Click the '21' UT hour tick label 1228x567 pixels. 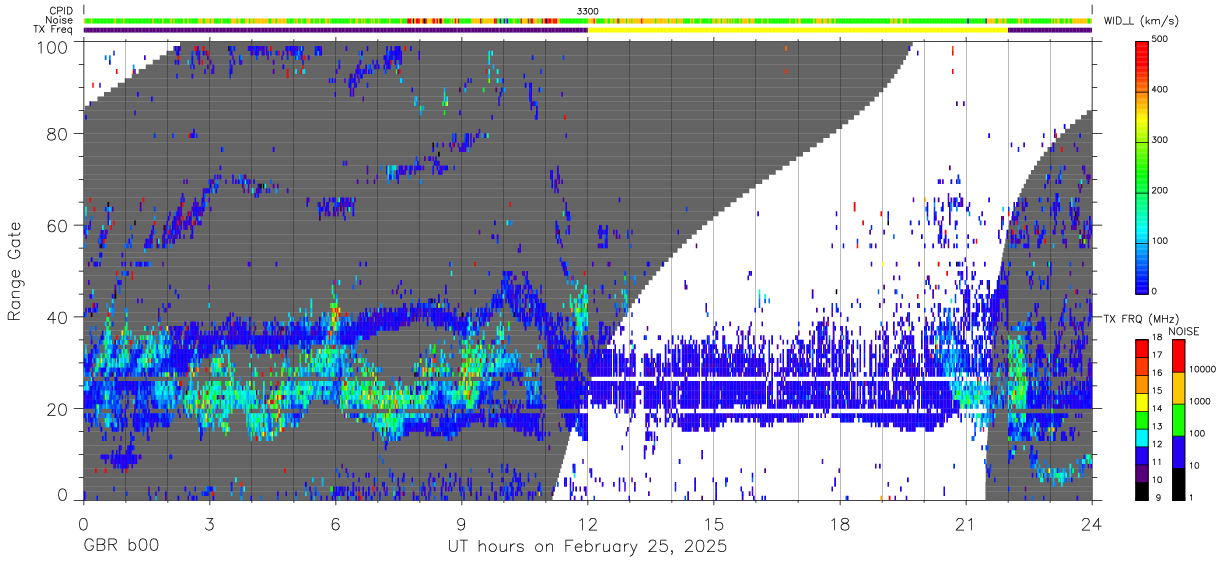(966, 523)
